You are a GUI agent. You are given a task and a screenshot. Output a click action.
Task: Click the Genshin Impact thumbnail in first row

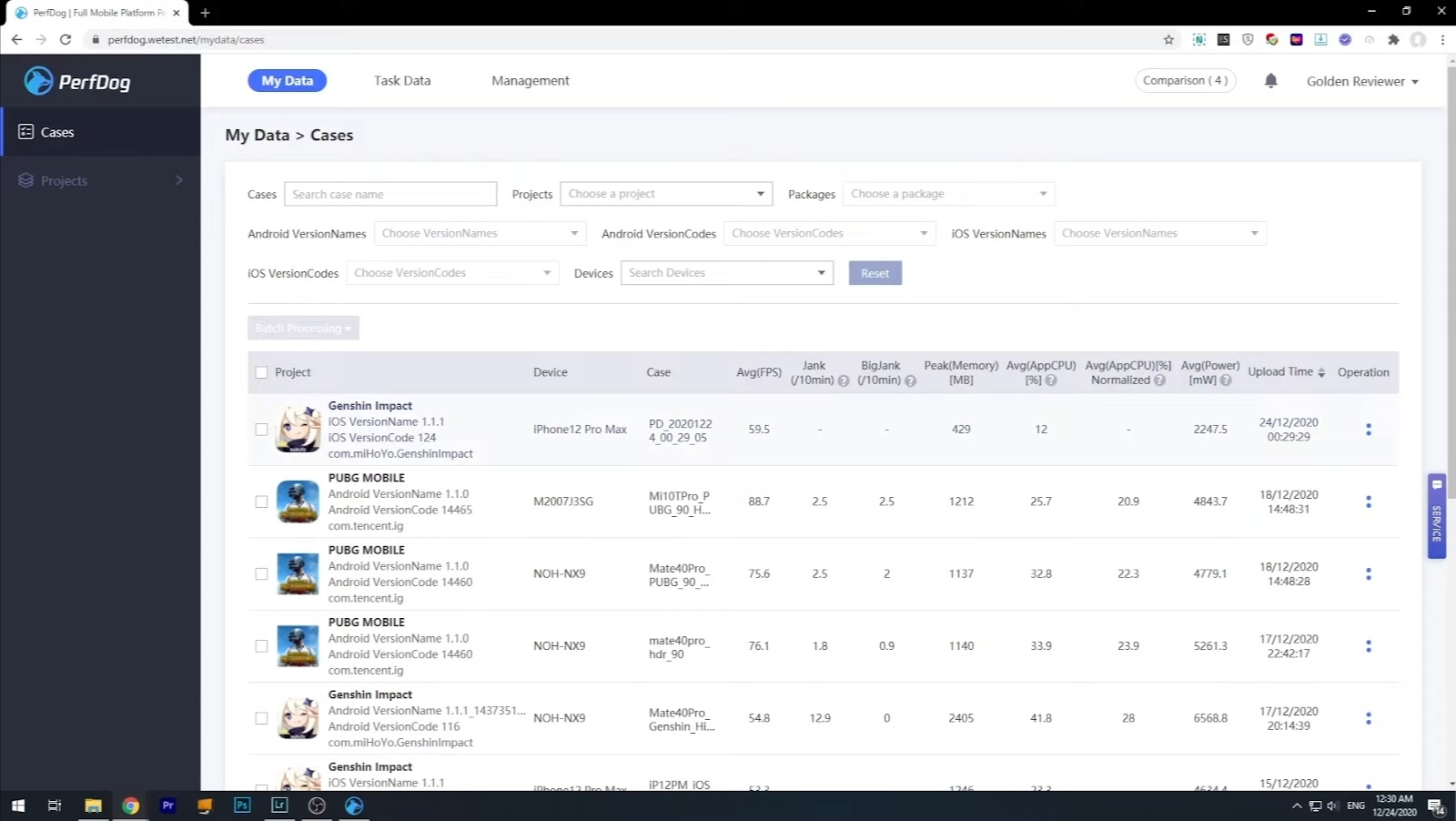point(298,429)
